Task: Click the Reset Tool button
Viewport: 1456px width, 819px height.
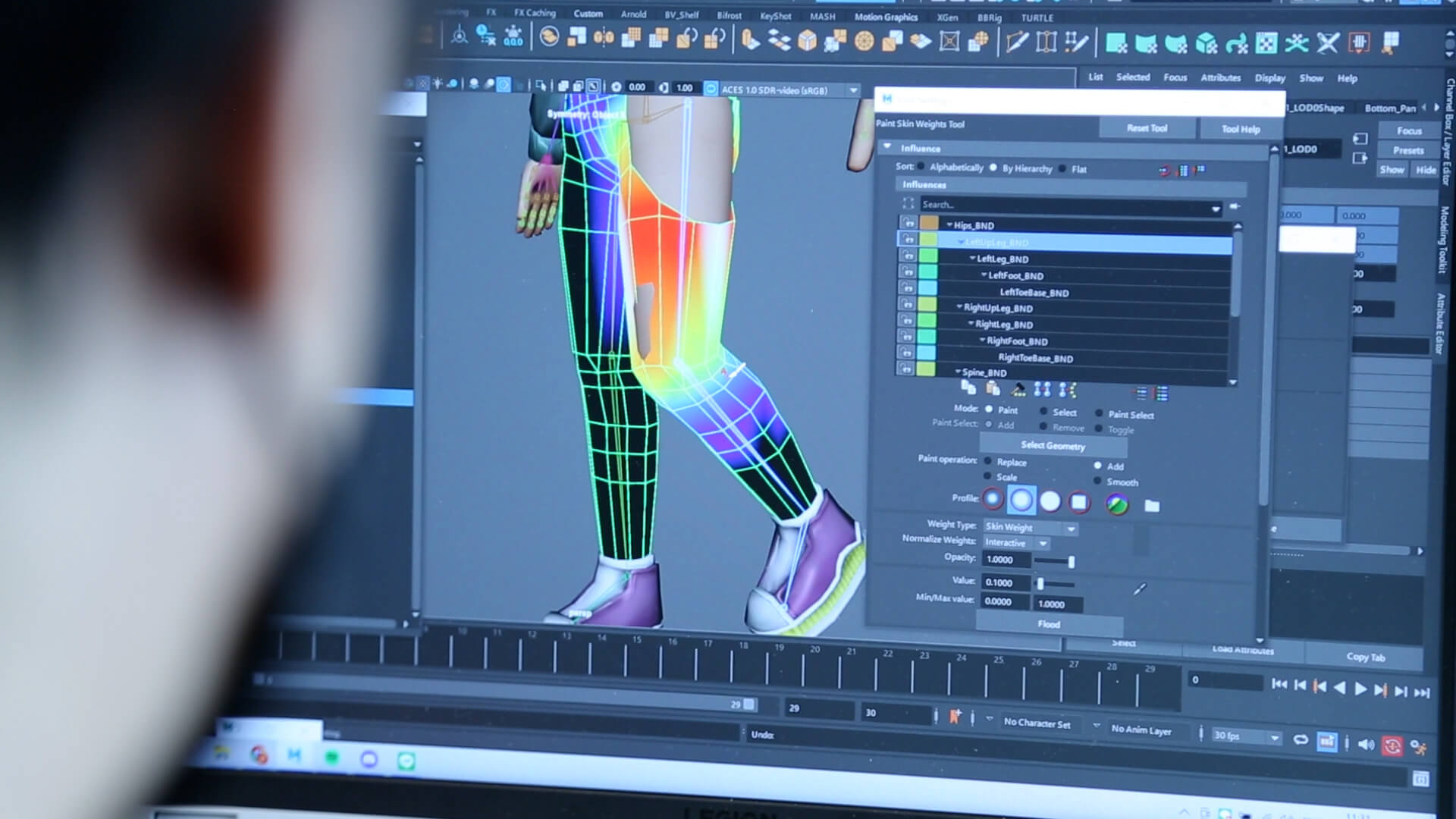Action: coord(1147,128)
